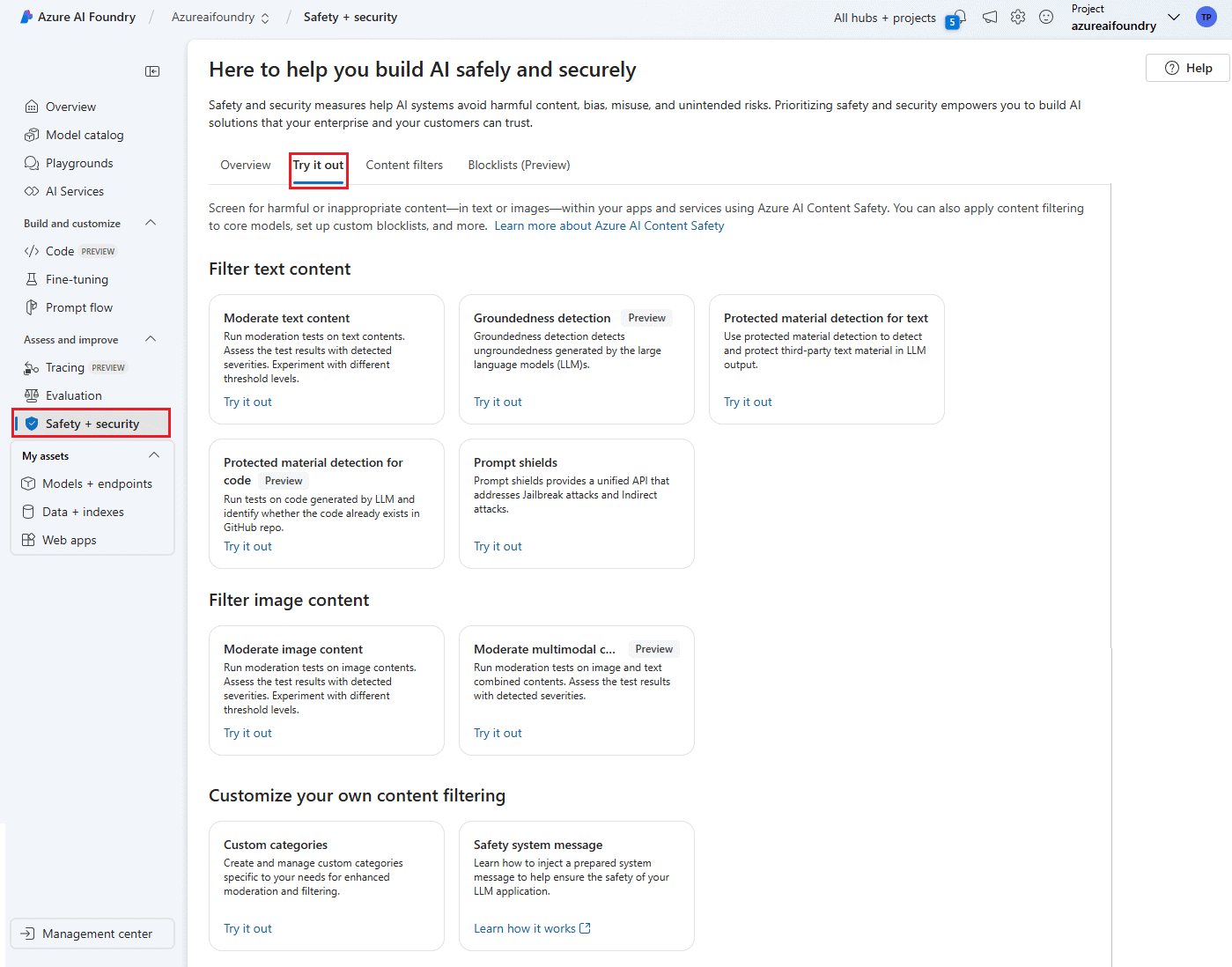Click the Help button
This screenshot has height=967, width=1232.
click(x=1187, y=68)
